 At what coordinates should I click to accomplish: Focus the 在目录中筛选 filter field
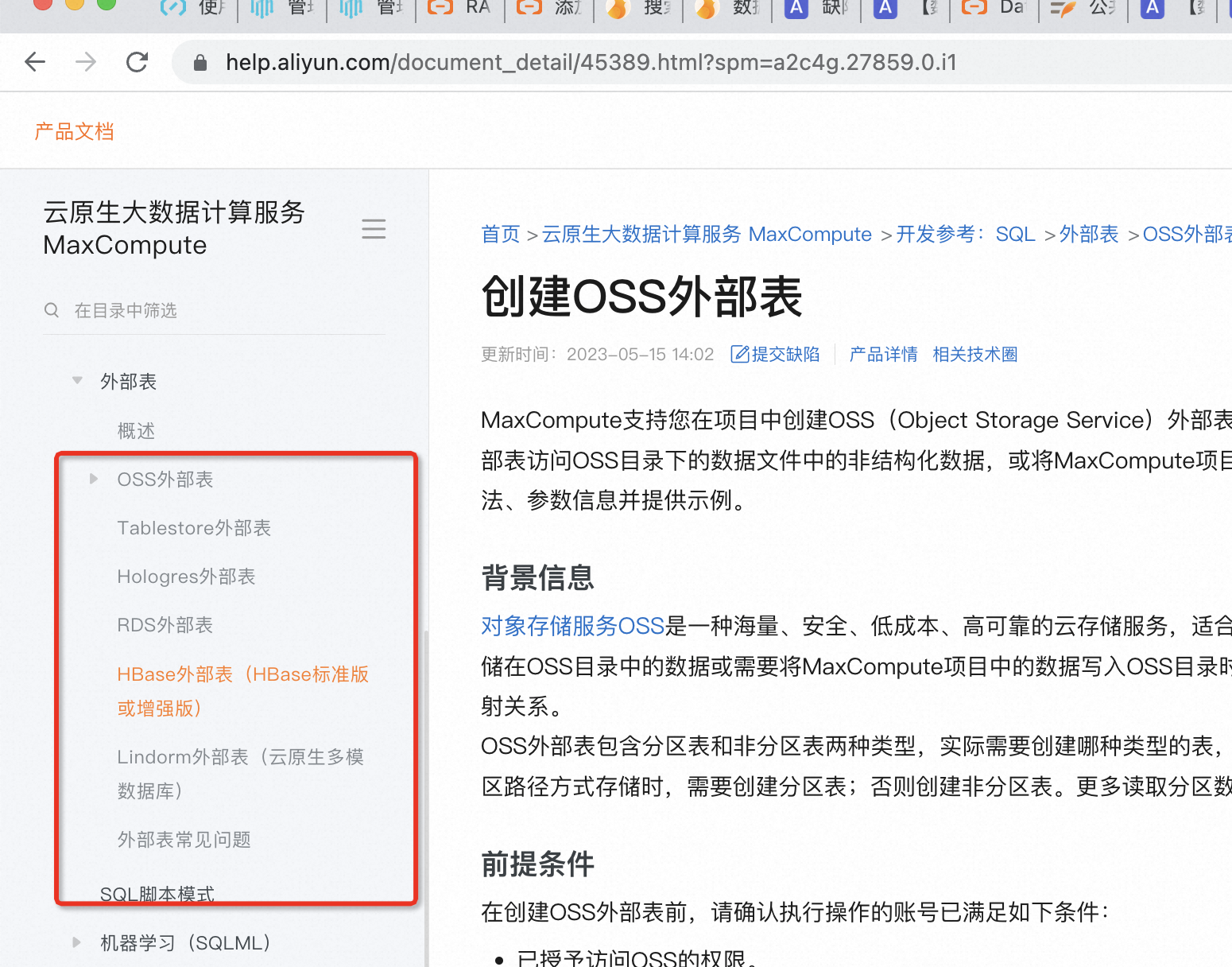[x=215, y=310]
